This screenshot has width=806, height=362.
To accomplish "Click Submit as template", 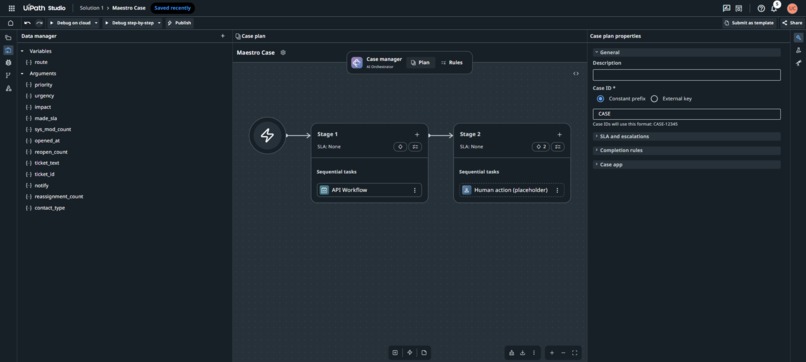I will tap(748, 23).
